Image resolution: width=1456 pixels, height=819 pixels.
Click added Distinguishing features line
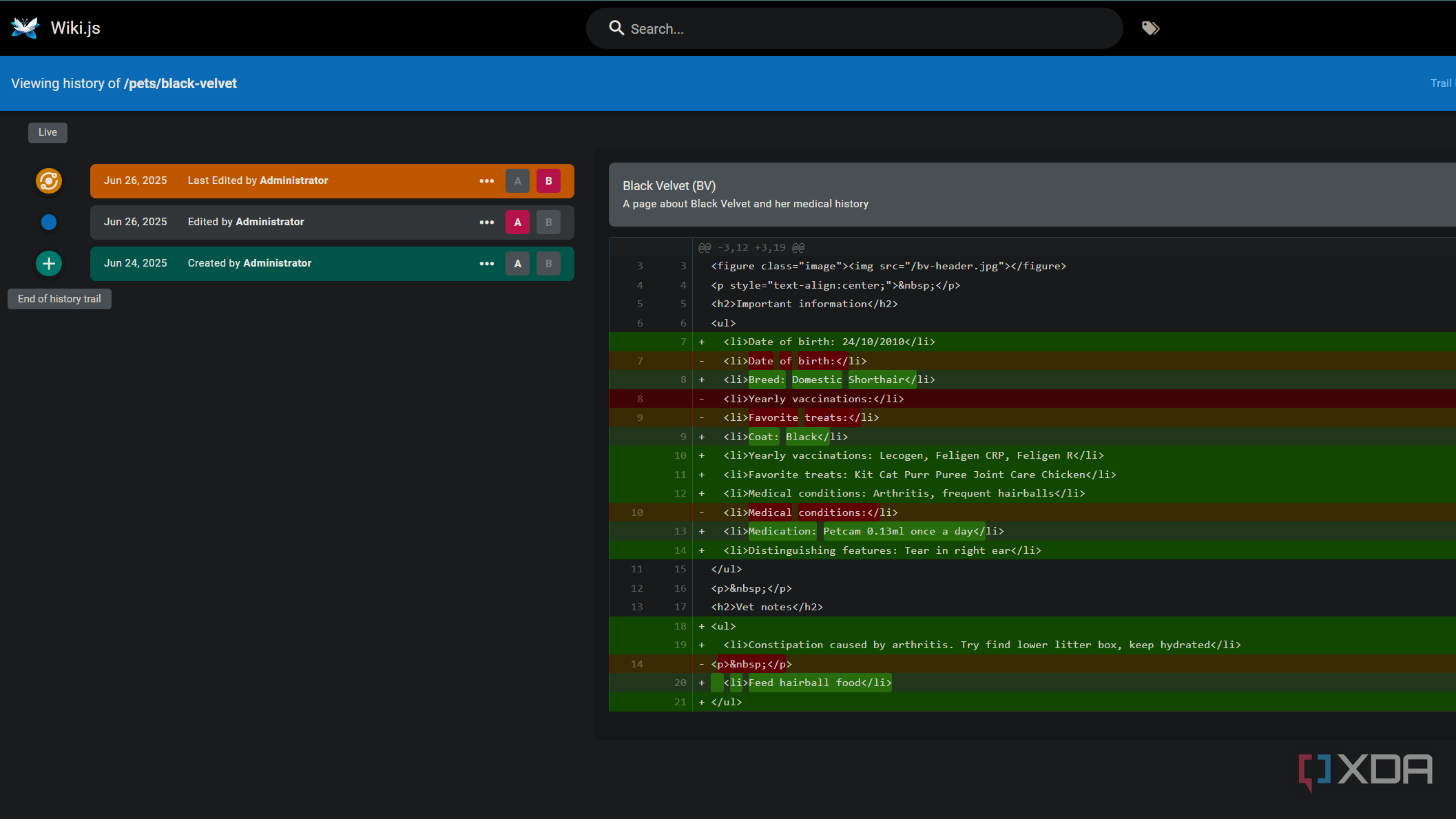click(x=1032, y=550)
